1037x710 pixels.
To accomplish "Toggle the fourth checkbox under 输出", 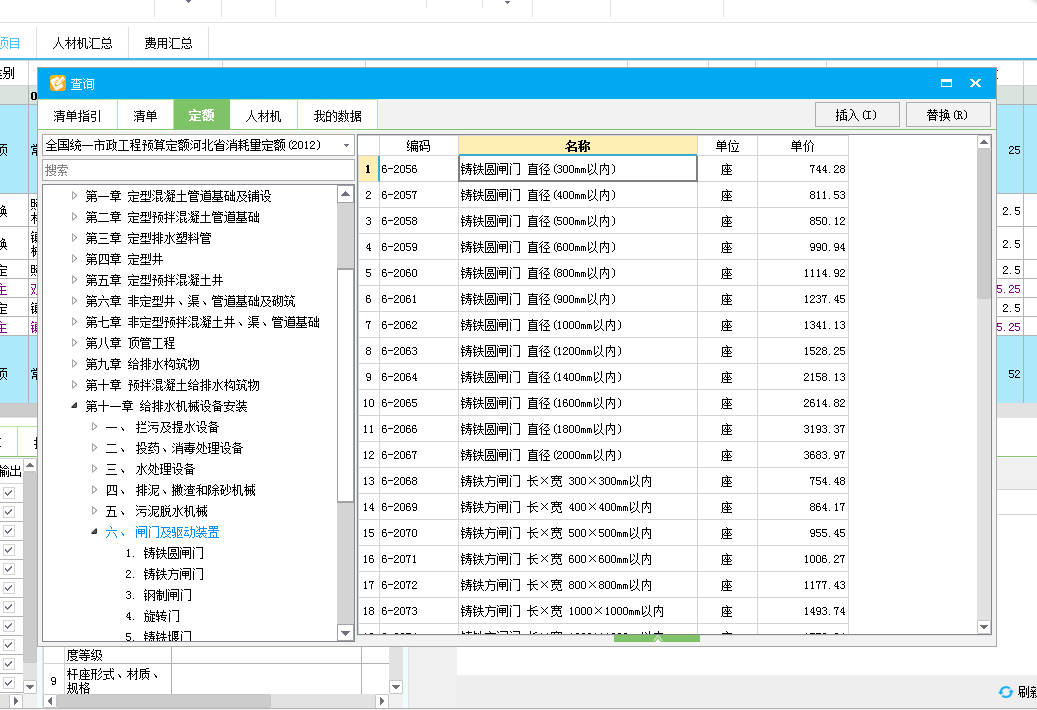I will [x=9, y=549].
